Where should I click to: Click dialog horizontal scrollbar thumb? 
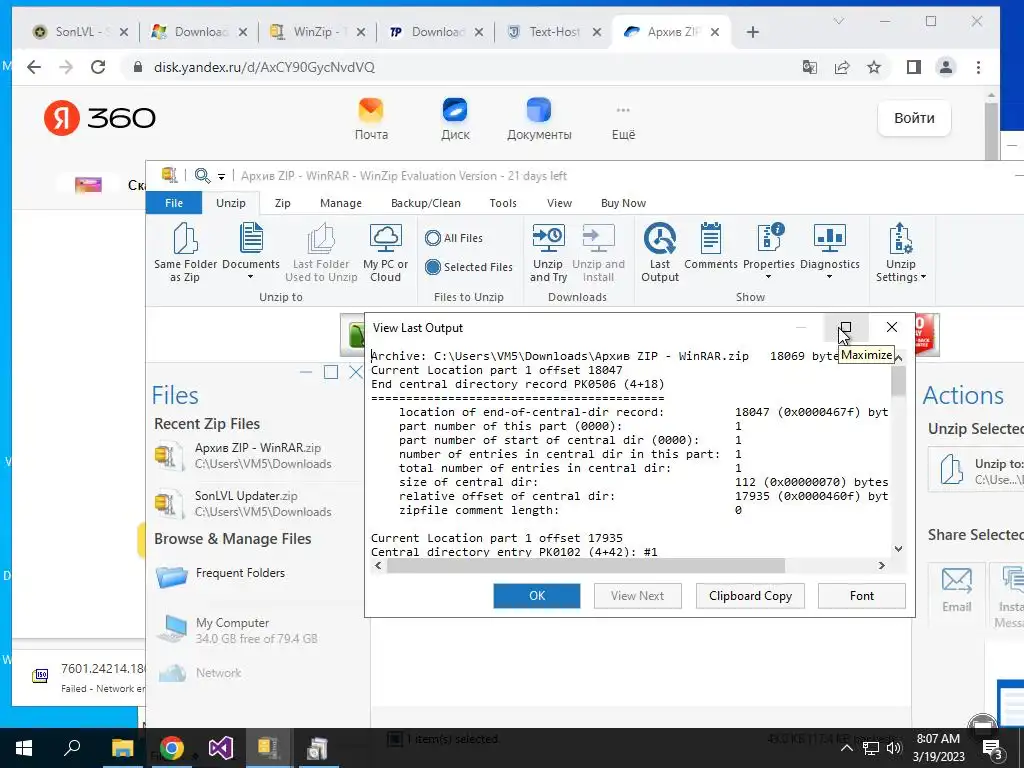pyautogui.click(x=586, y=566)
